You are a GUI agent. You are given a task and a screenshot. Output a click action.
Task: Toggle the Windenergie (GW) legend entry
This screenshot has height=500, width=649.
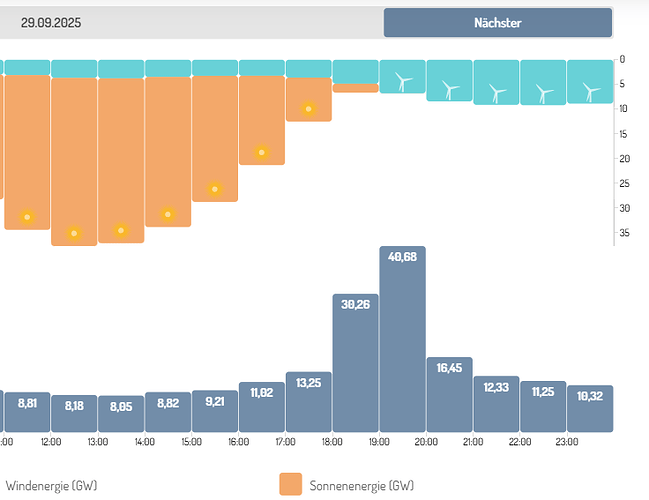tap(50, 486)
